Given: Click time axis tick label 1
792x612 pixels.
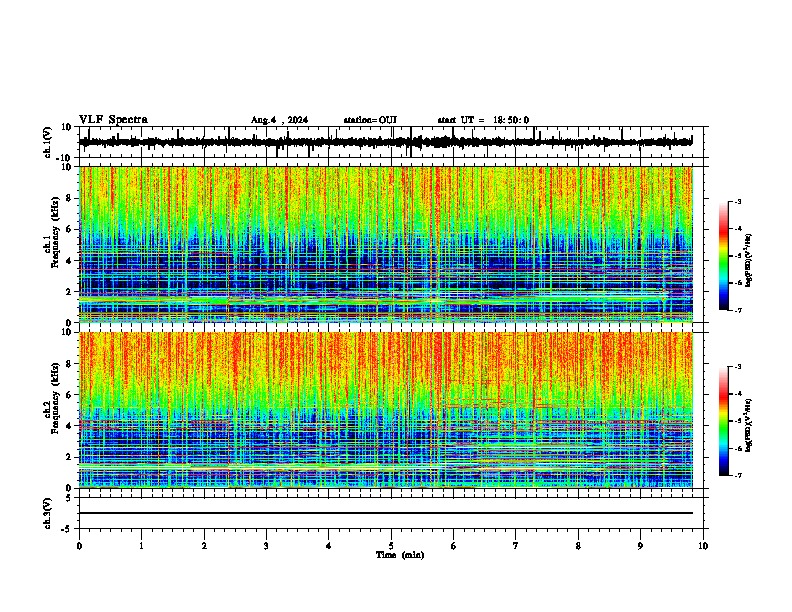Looking at the screenshot, I should pyautogui.click(x=141, y=546).
